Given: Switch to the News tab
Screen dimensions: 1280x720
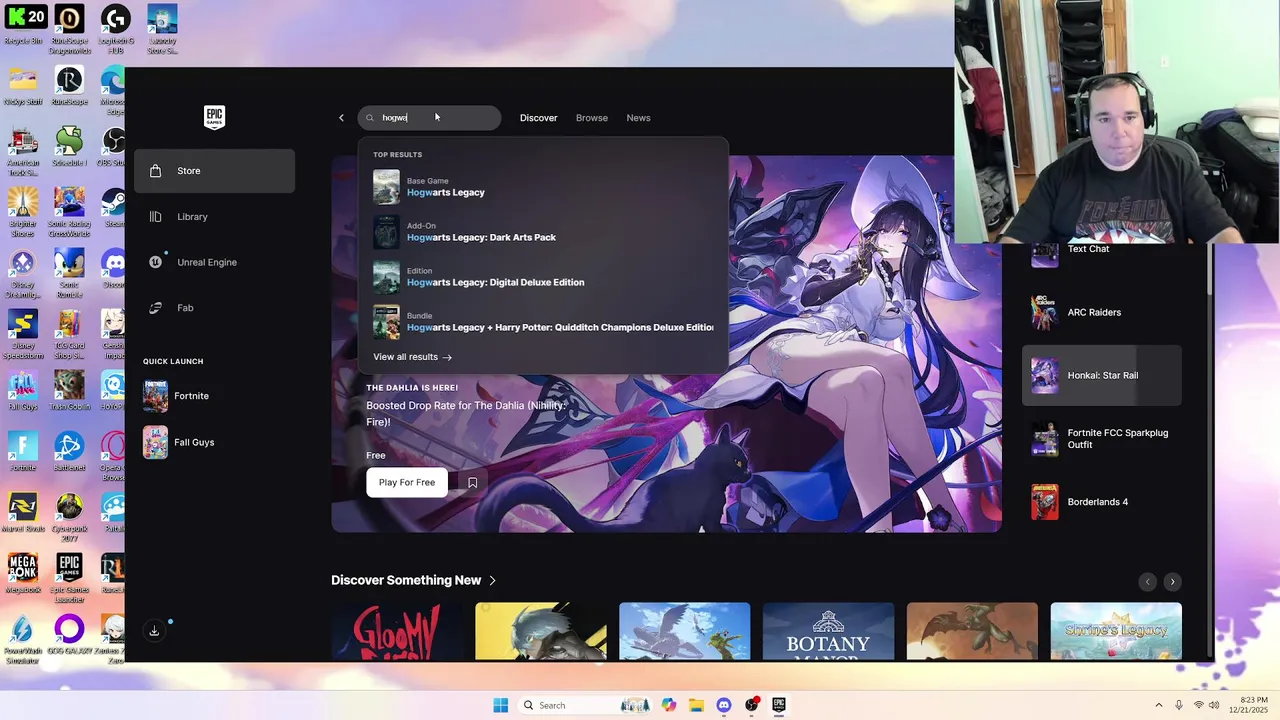Looking at the screenshot, I should pos(638,118).
